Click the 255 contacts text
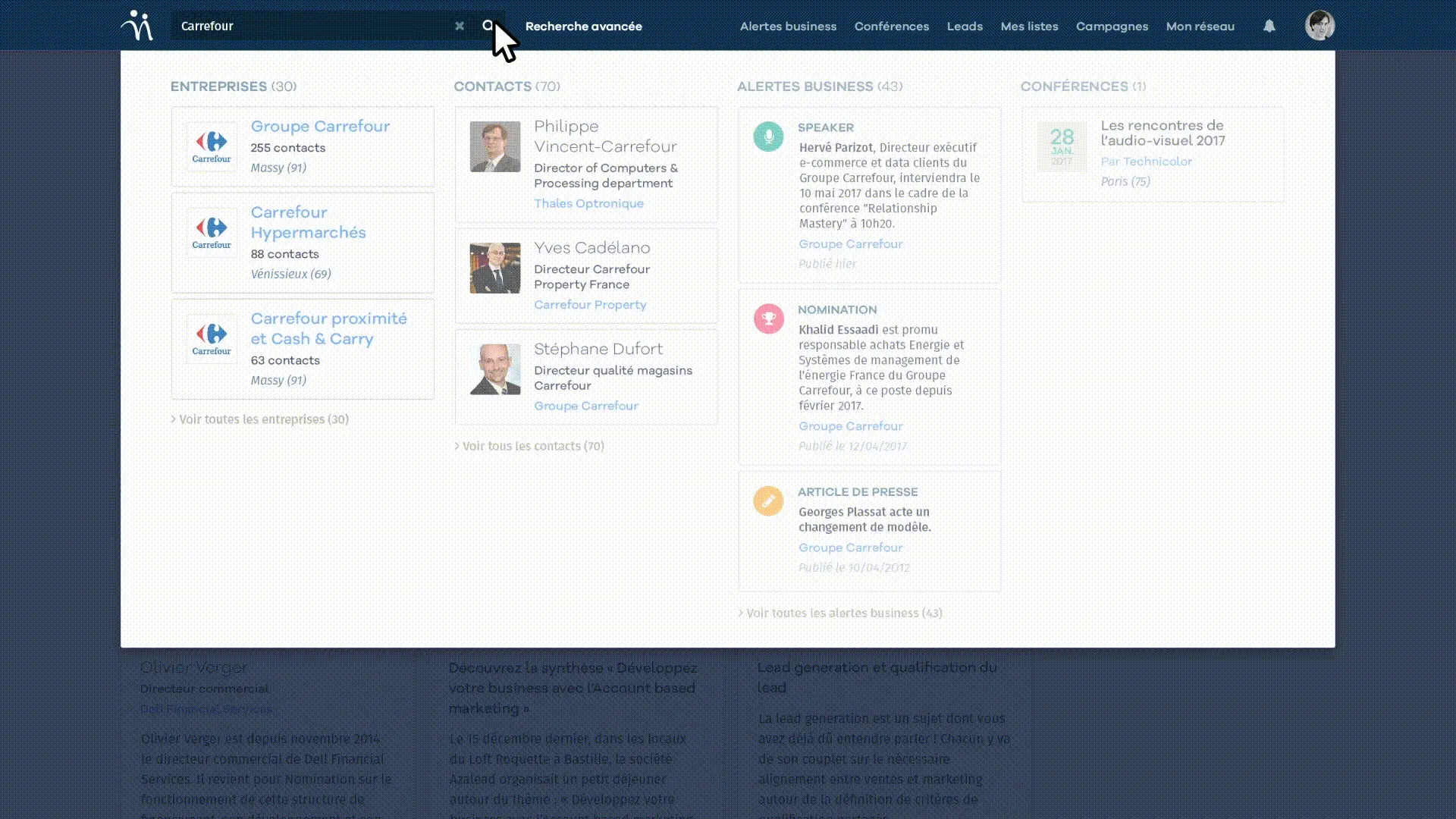This screenshot has width=1456, height=819. point(288,148)
